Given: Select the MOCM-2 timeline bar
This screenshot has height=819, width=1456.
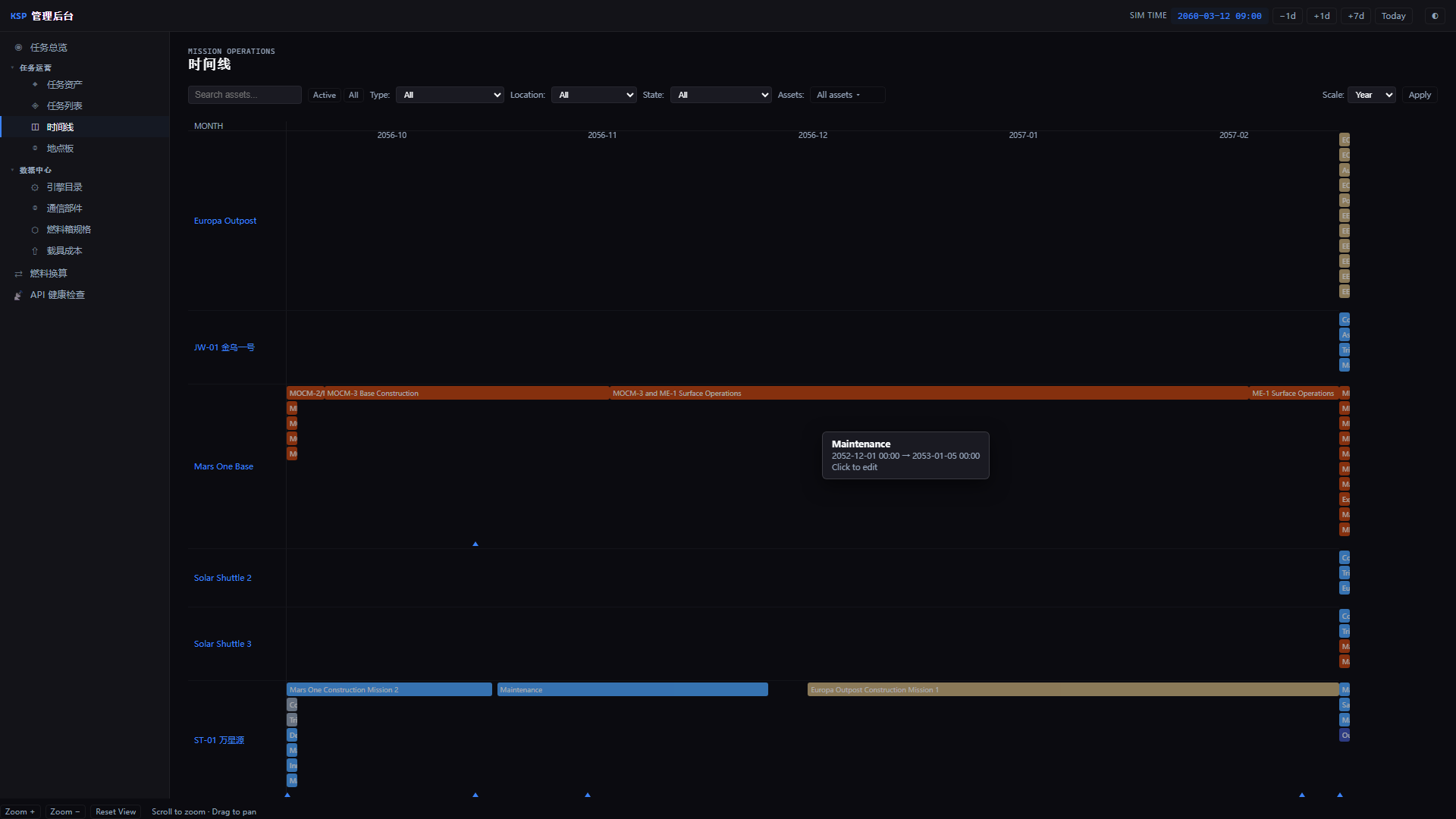Looking at the screenshot, I should (305, 394).
